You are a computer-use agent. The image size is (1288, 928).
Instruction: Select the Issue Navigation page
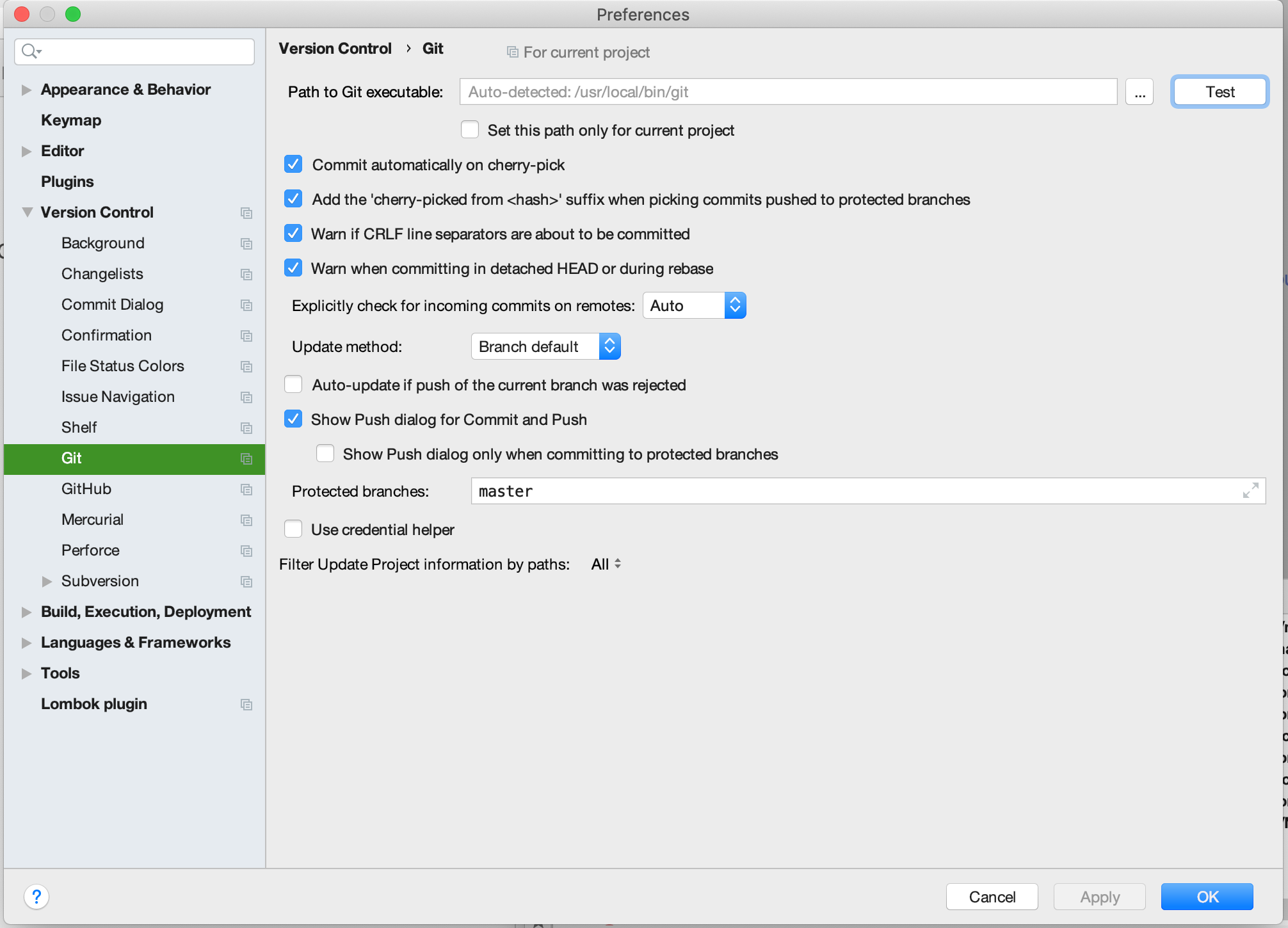(118, 397)
